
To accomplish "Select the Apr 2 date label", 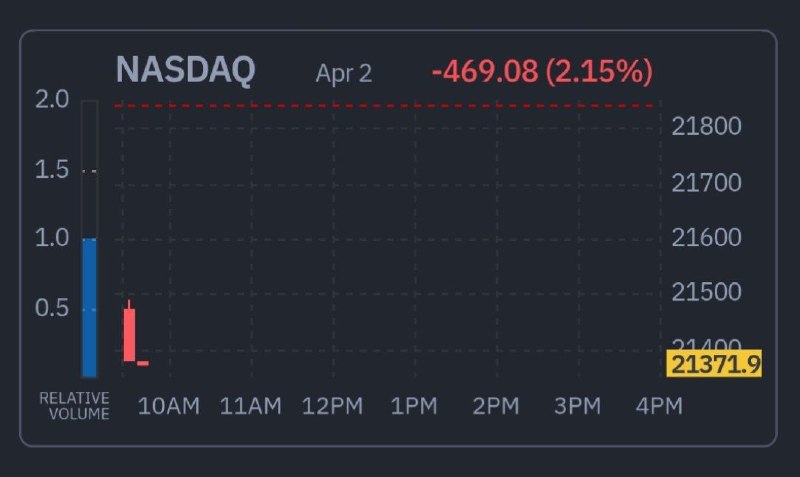I will coord(343,73).
